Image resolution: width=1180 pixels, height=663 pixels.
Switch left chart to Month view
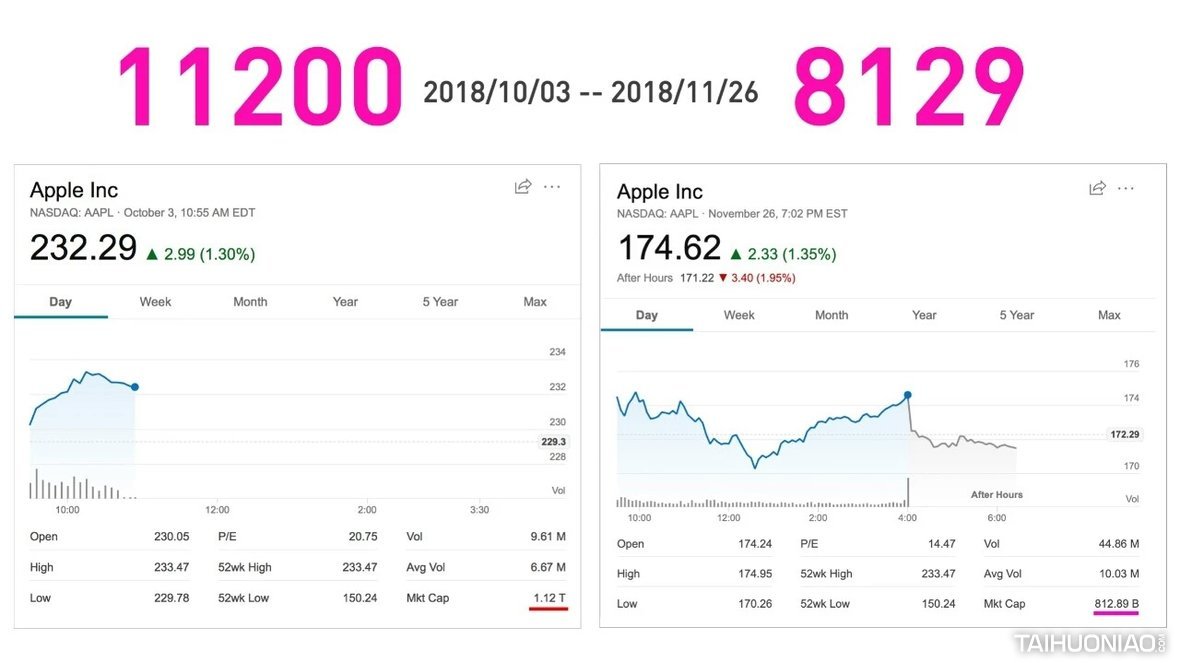[x=250, y=302]
